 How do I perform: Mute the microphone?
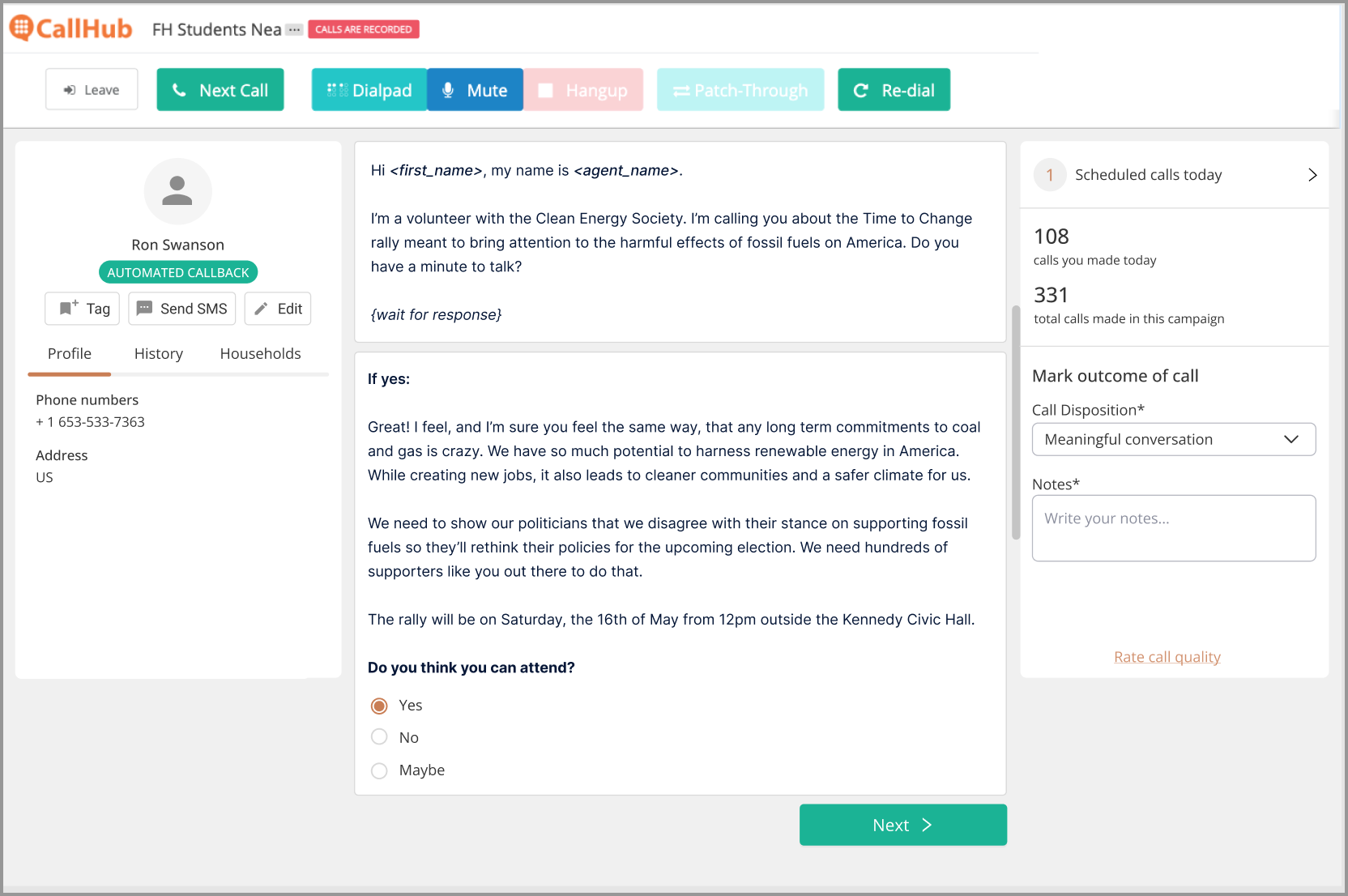pyautogui.click(x=475, y=89)
